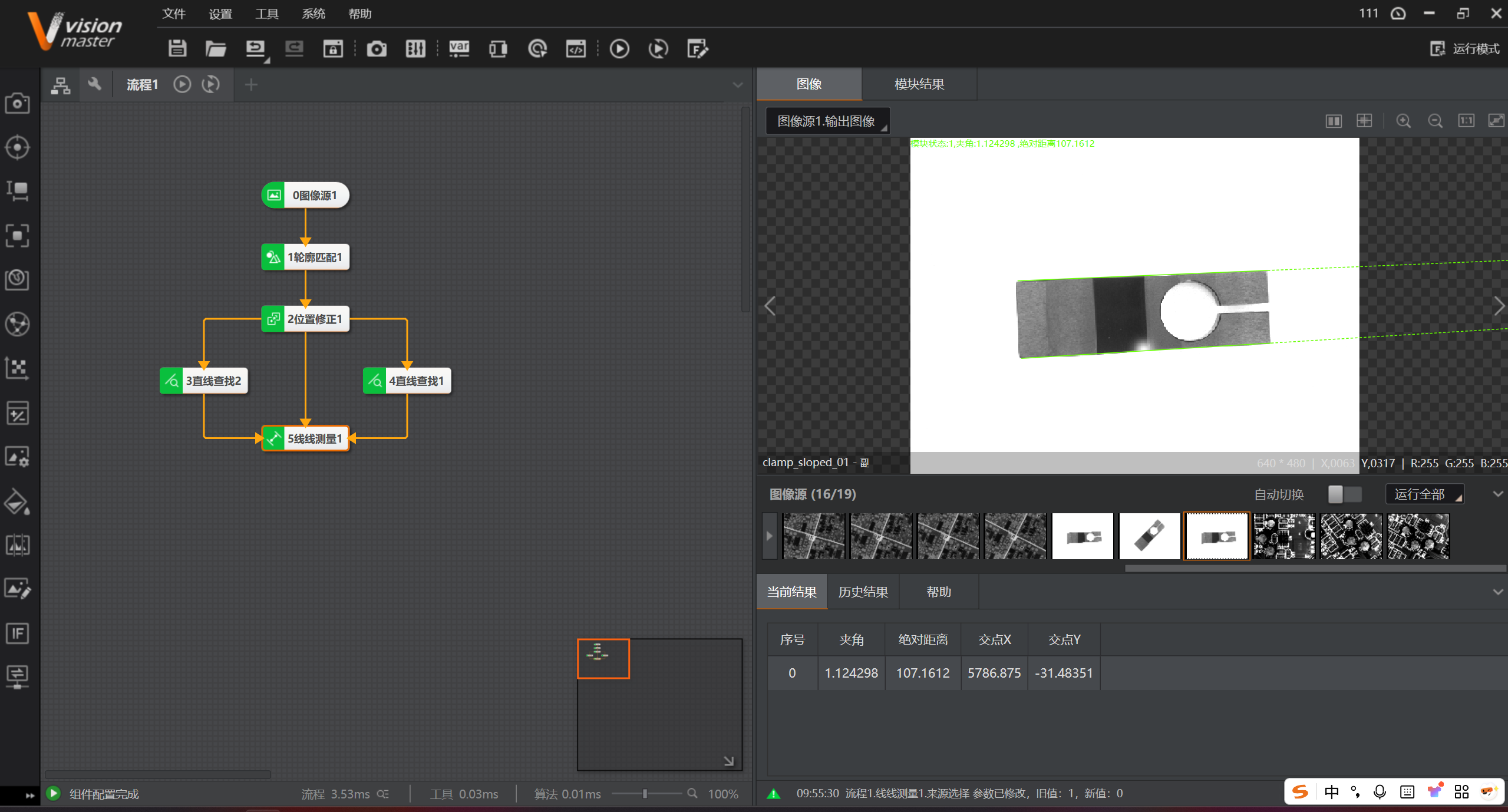Open the acquisition camera tools in sidebar
The width and height of the screenshot is (1508, 812).
[17, 103]
